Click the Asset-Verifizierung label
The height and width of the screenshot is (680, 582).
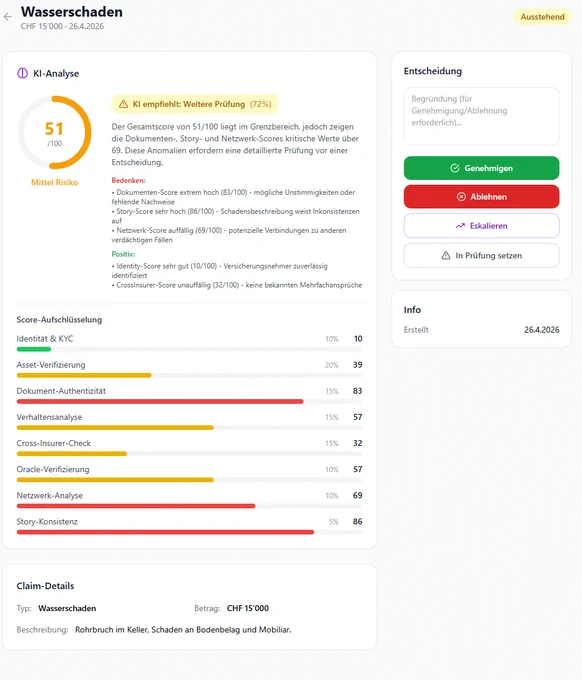click(x=51, y=365)
